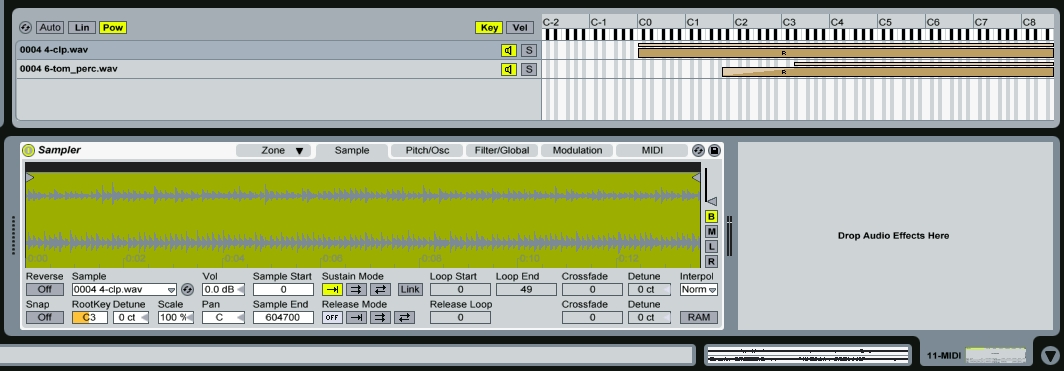Click the lower Crossfade value field
This screenshot has width=1064, height=371.
(x=592, y=317)
